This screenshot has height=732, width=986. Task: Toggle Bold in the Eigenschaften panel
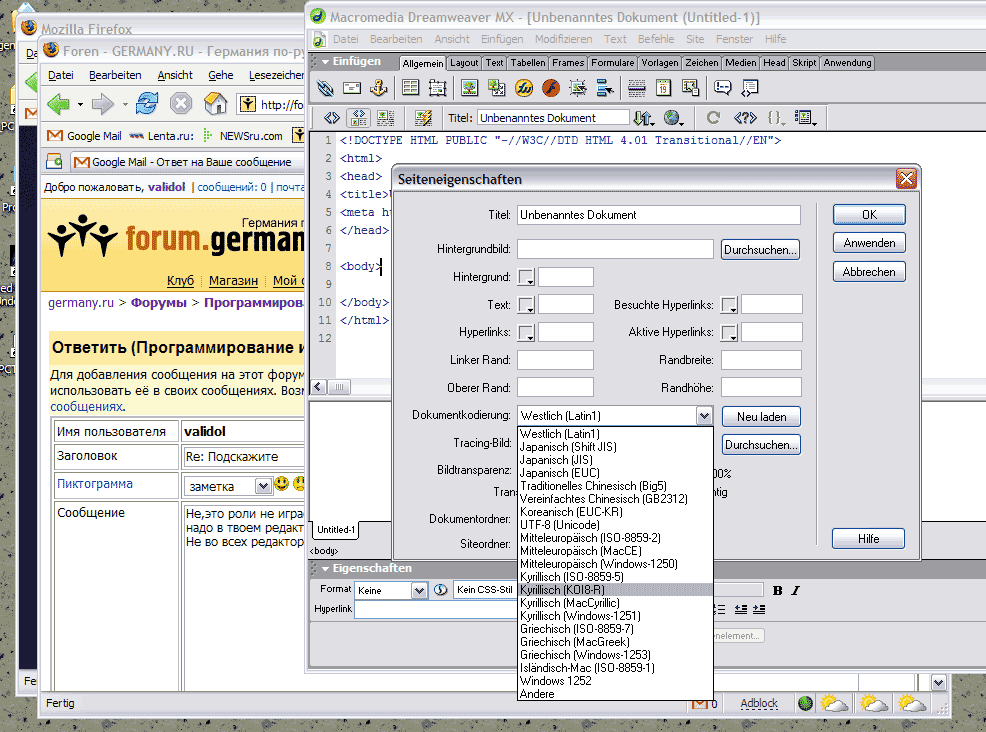[778, 591]
